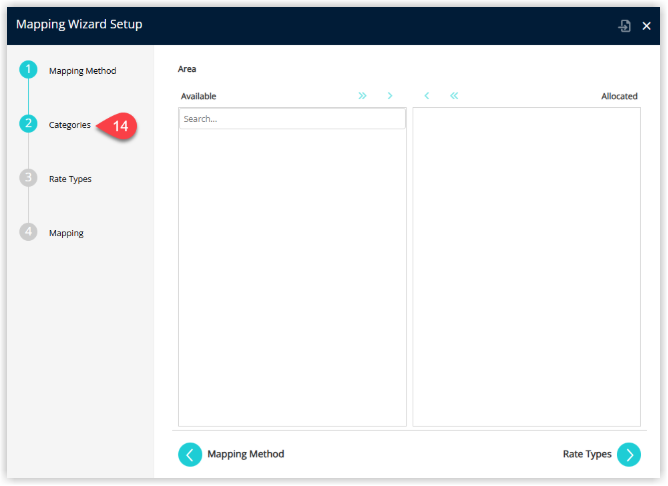This screenshot has height=486, width=668.
Task: Open the Mapping step label
Action: (x=66, y=233)
